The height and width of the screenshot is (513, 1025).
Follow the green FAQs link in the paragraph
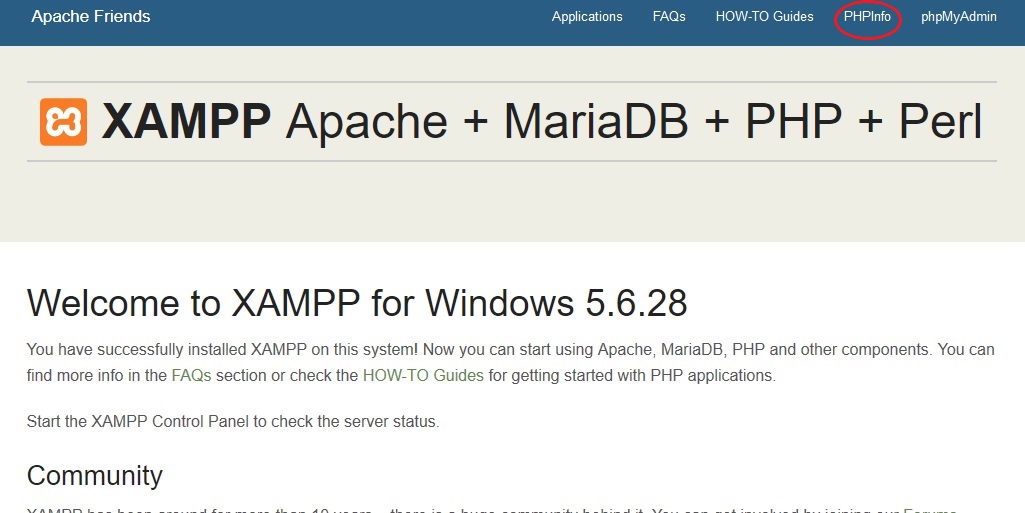pos(192,376)
